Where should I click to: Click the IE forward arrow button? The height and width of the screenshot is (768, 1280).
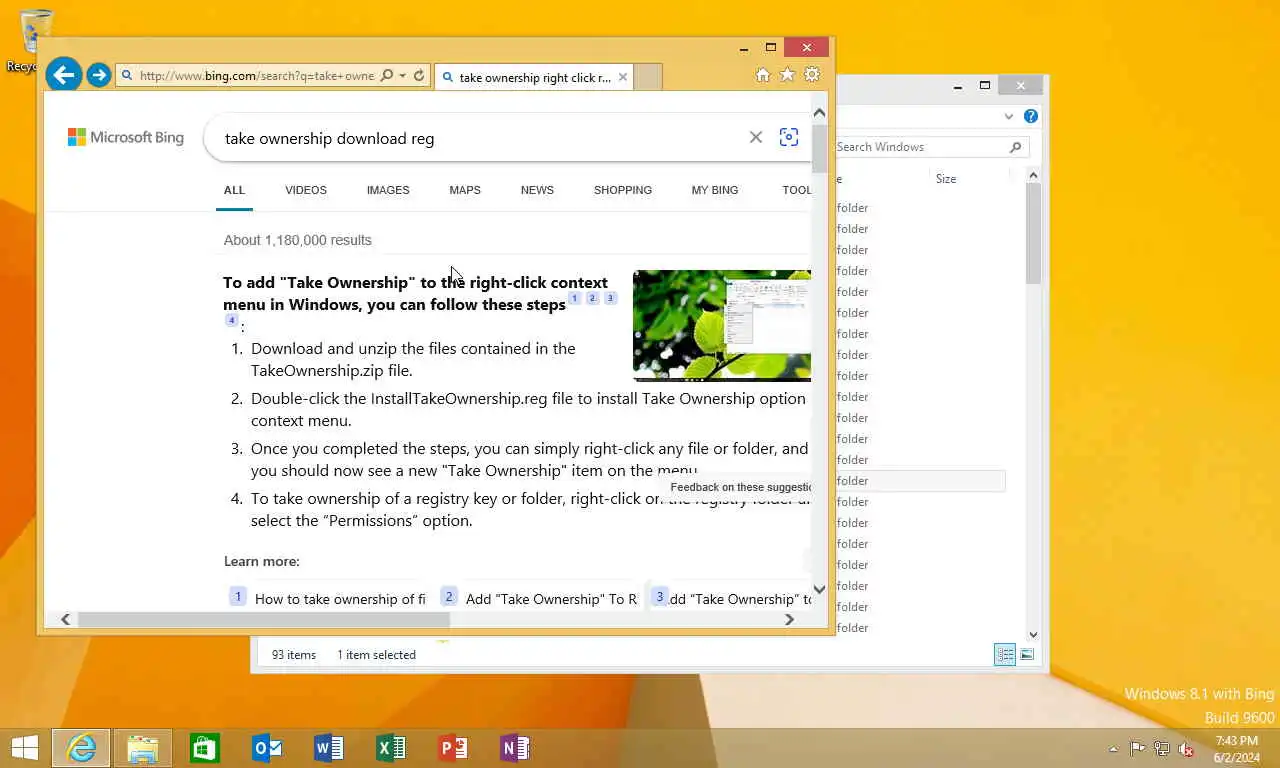coord(98,75)
